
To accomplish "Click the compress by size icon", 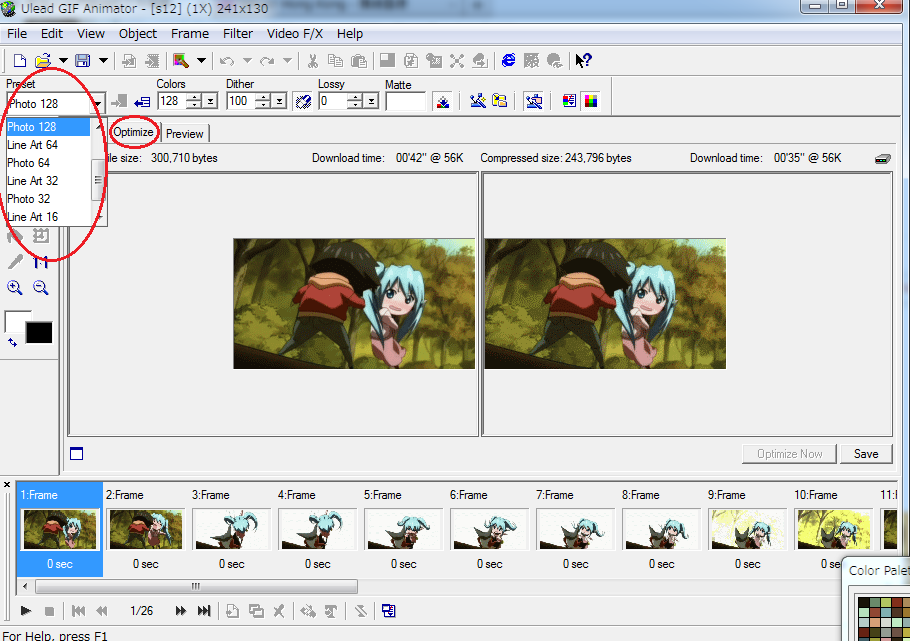I will tap(500, 102).
